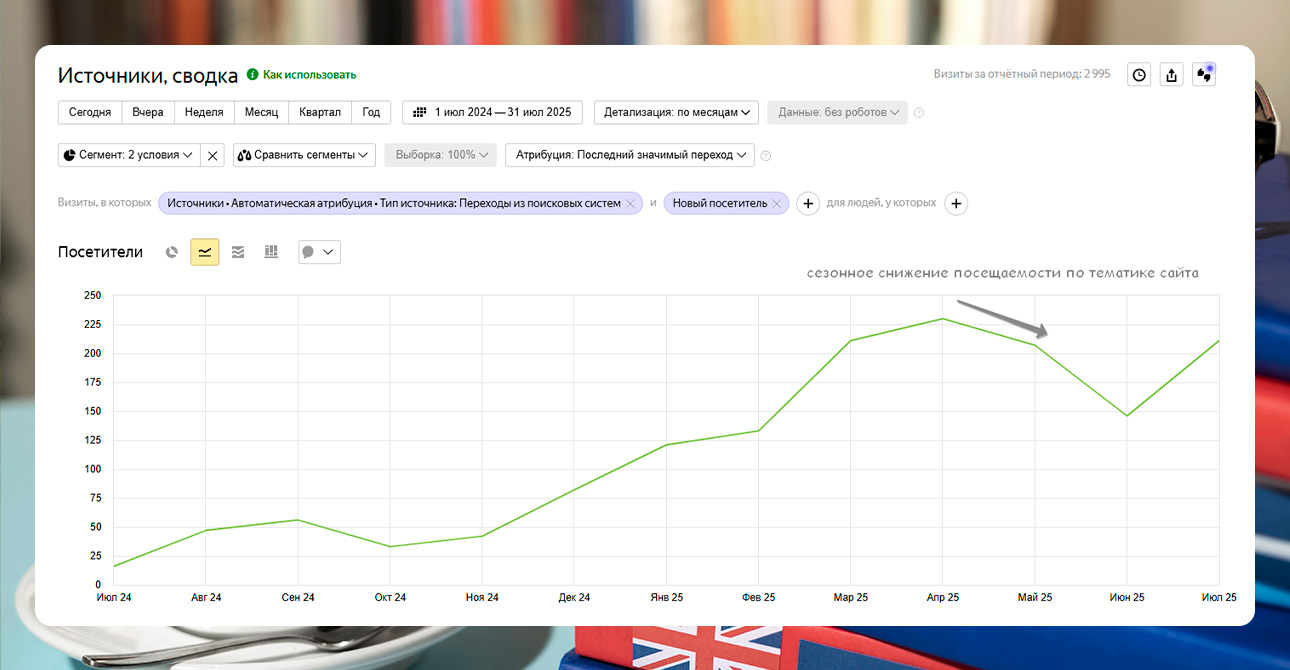
Task: Select the line chart view icon
Action: [205, 252]
